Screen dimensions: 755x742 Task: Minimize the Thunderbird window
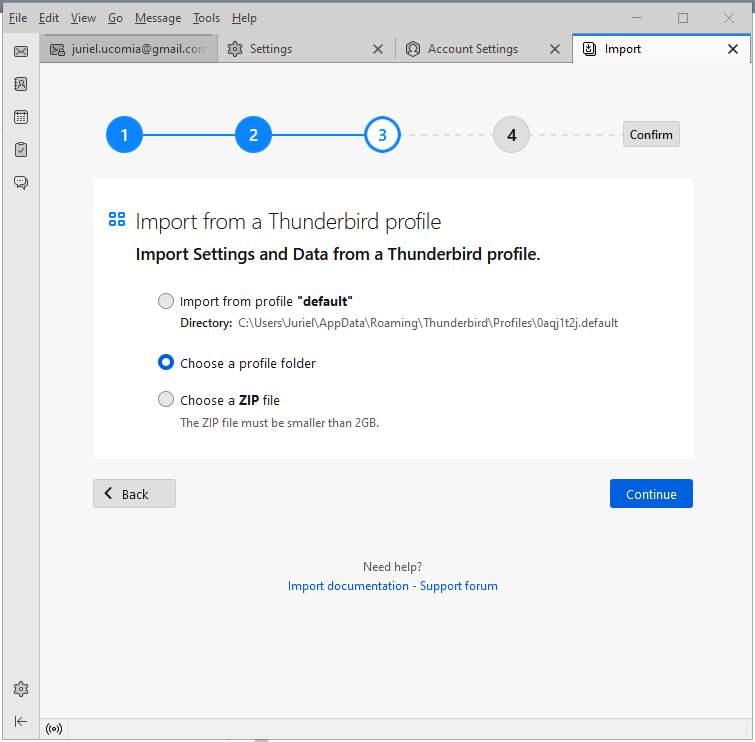coord(637,18)
